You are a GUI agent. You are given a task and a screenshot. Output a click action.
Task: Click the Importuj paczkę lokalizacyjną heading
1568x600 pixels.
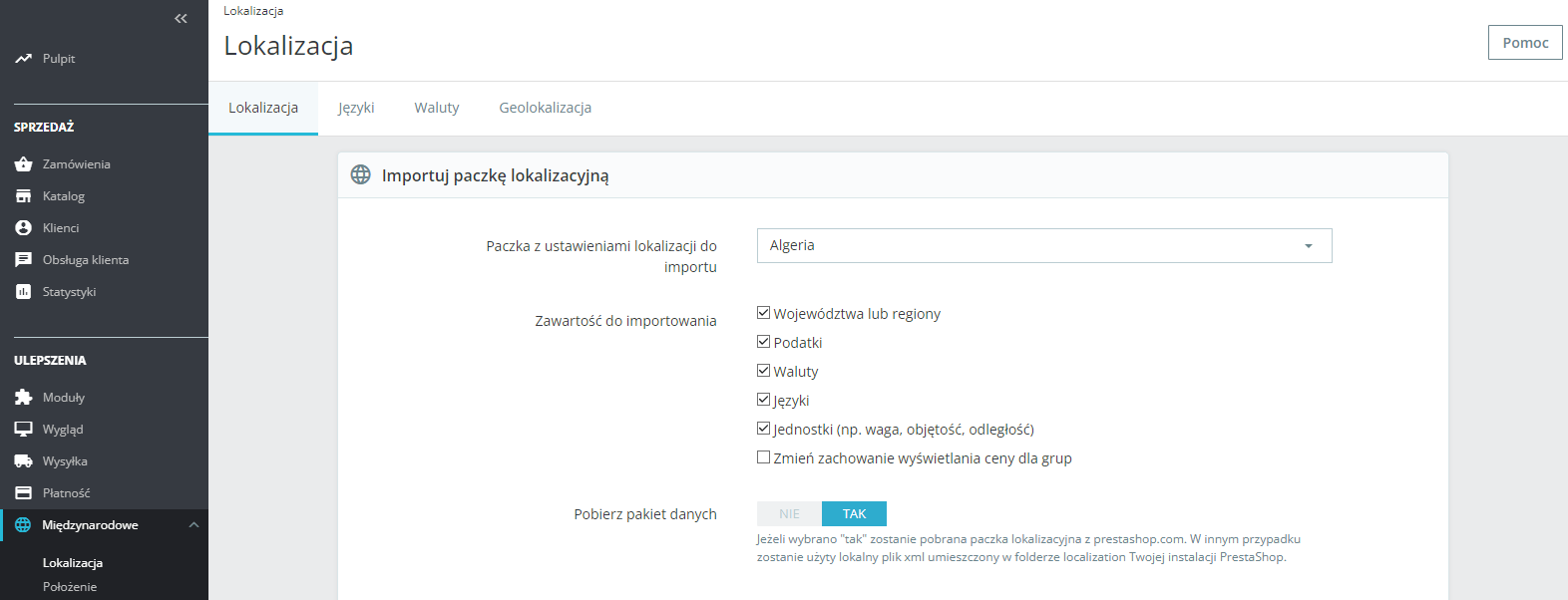pos(495,175)
